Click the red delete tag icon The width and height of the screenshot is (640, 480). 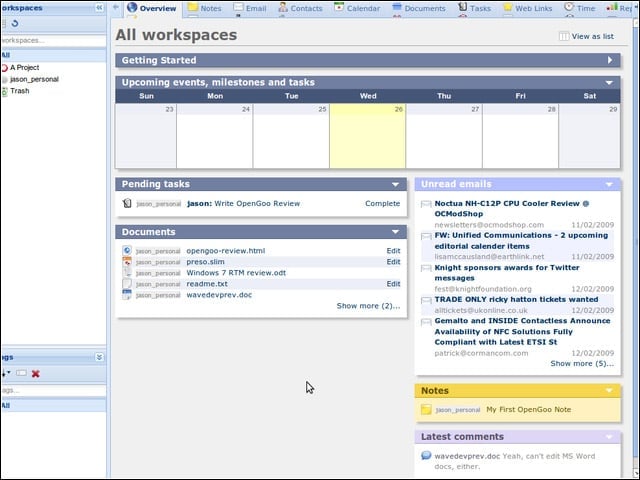[36, 373]
